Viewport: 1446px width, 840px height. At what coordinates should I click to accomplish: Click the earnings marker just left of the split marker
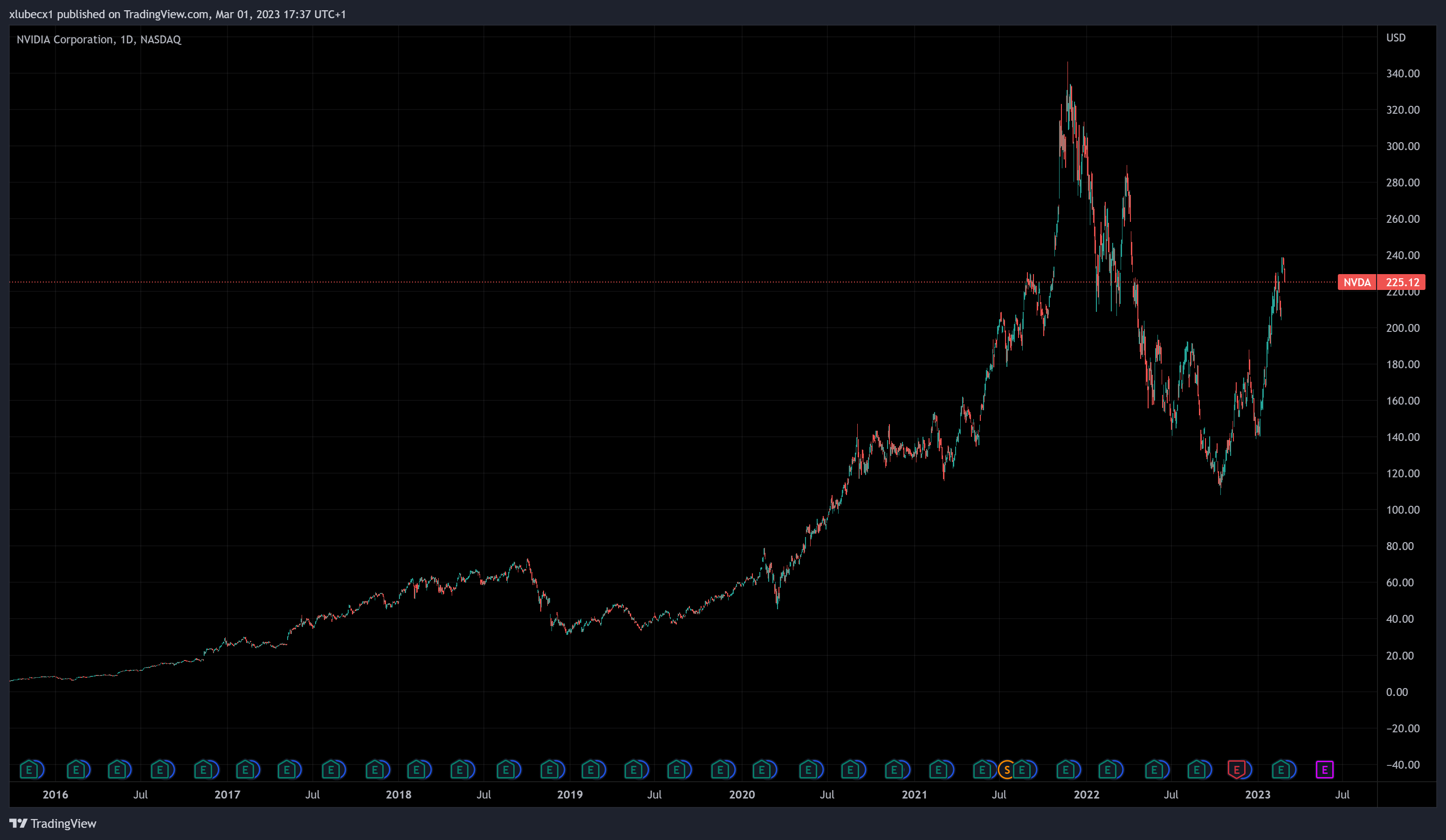coord(983,770)
